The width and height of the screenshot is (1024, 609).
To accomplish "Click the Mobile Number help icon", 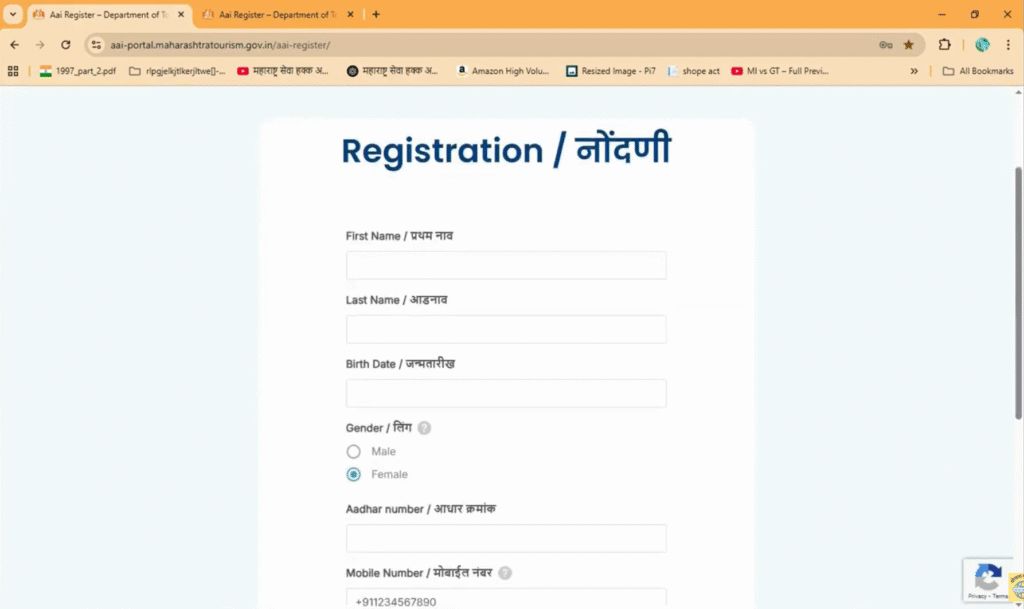I will click(505, 573).
